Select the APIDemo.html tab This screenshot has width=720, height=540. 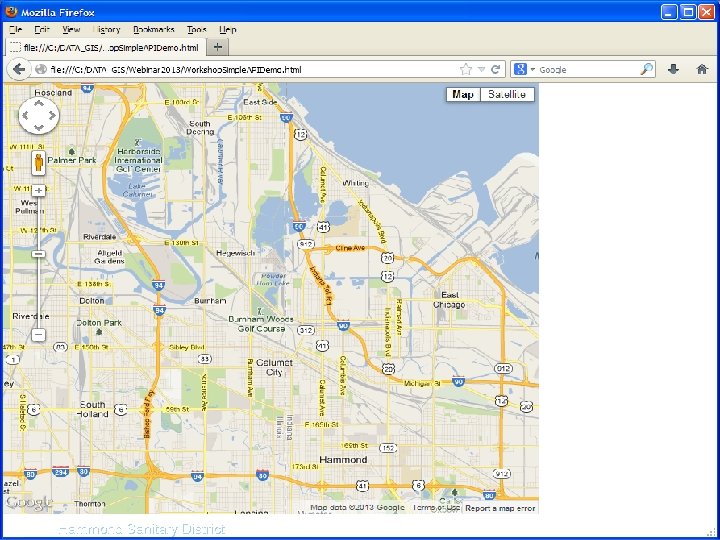pos(105,47)
